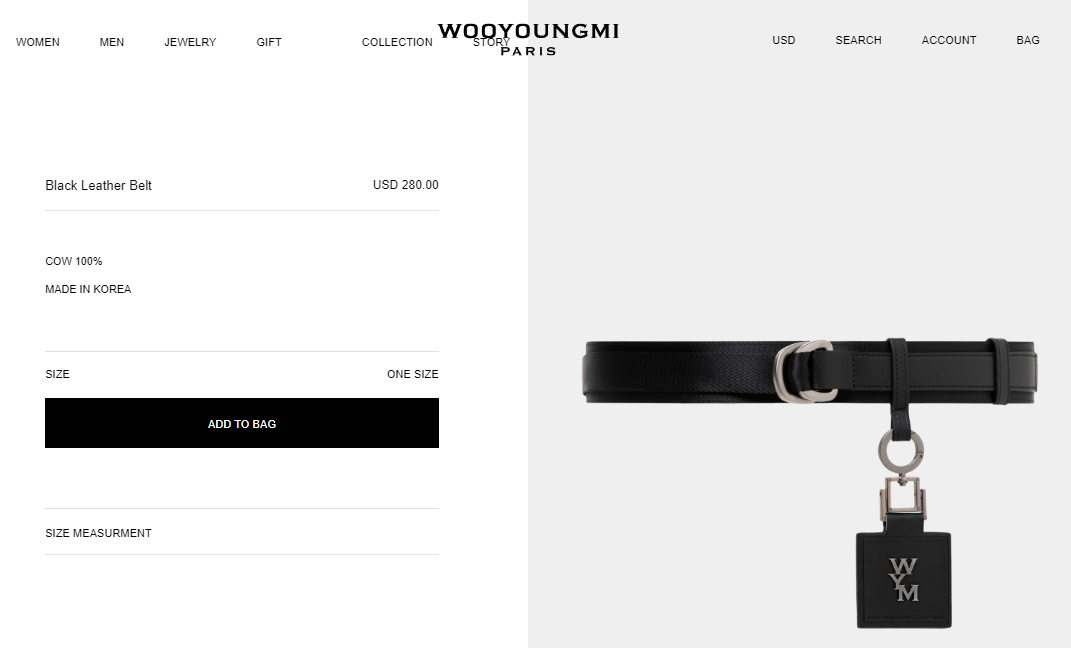This screenshot has height=648, width=1071.
Task: Go to the JEWELRY section
Action: click(x=190, y=42)
